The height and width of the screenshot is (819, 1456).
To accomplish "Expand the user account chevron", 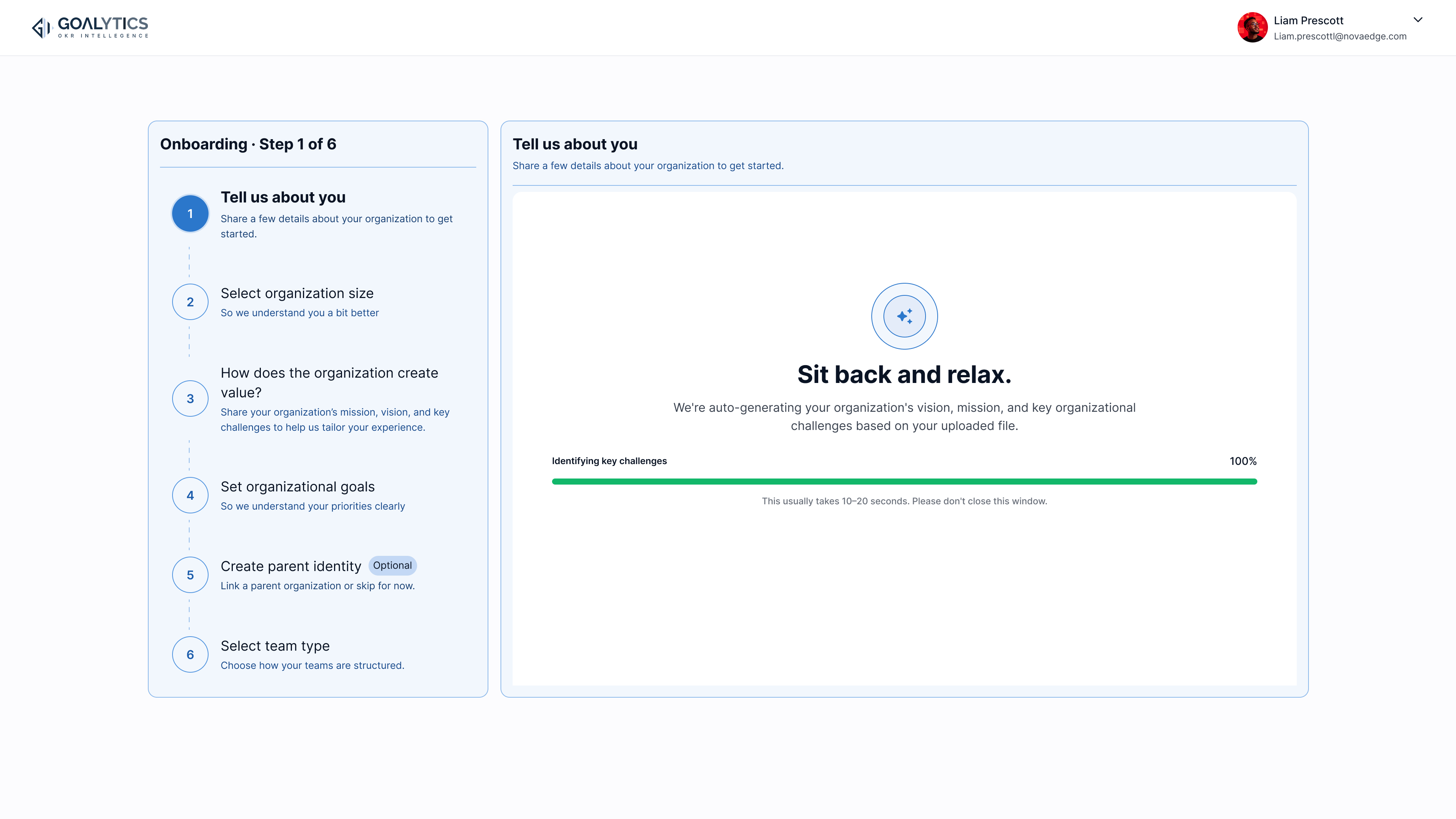I will [x=1418, y=20].
